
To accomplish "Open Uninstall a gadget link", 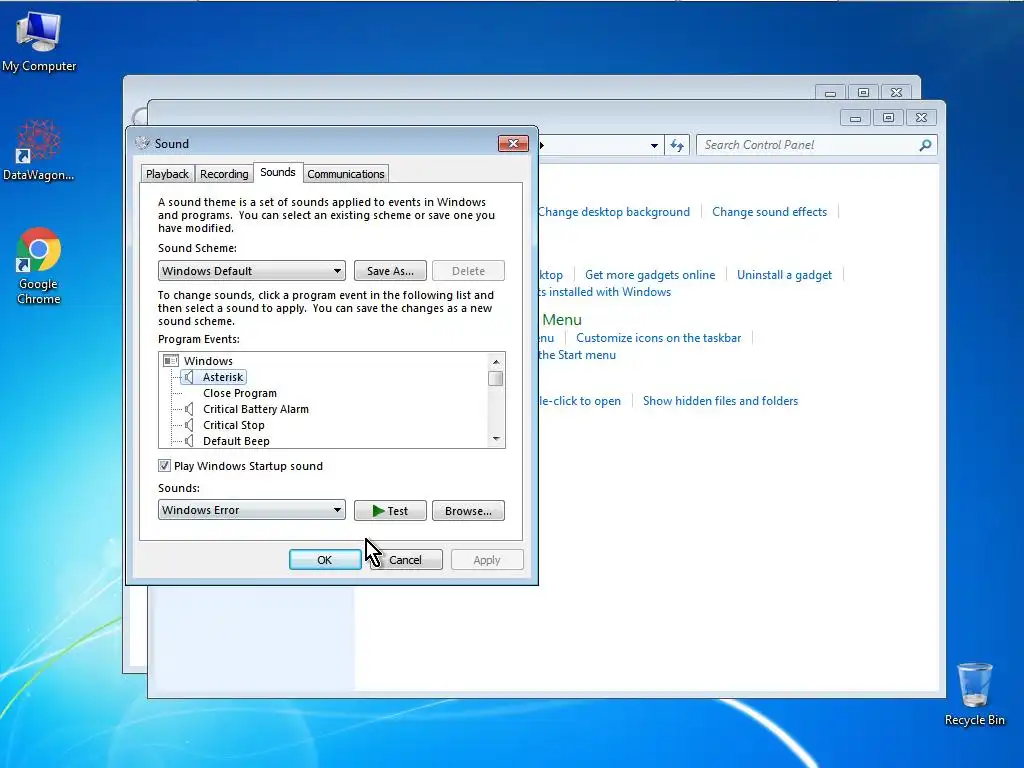I will [784, 275].
